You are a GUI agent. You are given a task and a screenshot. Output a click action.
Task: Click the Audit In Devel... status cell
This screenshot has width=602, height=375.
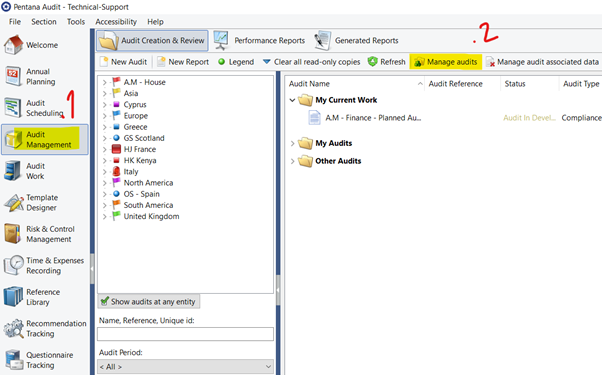[x=529, y=118]
